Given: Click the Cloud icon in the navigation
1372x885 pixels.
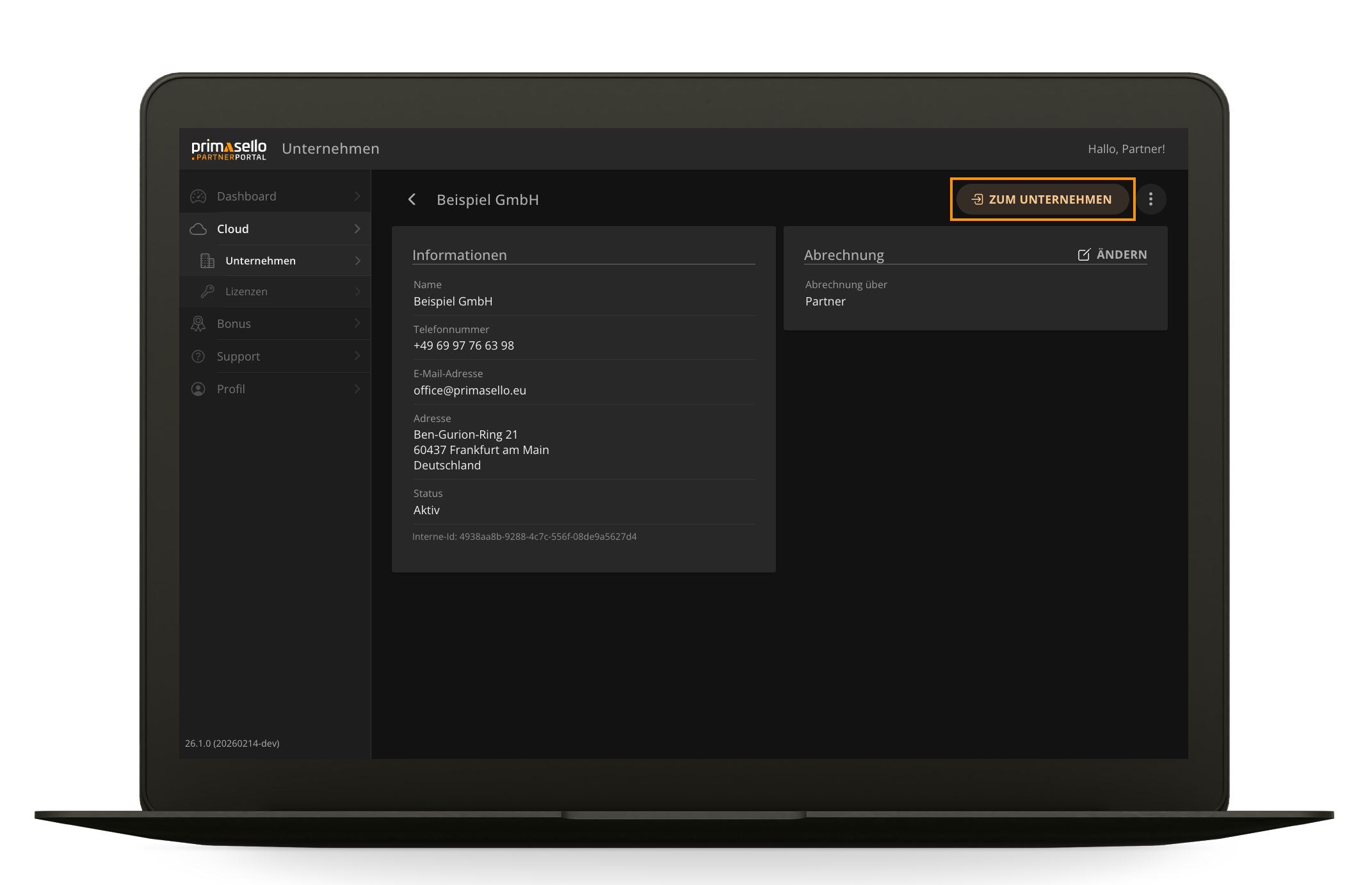Looking at the screenshot, I should click(198, 229).
